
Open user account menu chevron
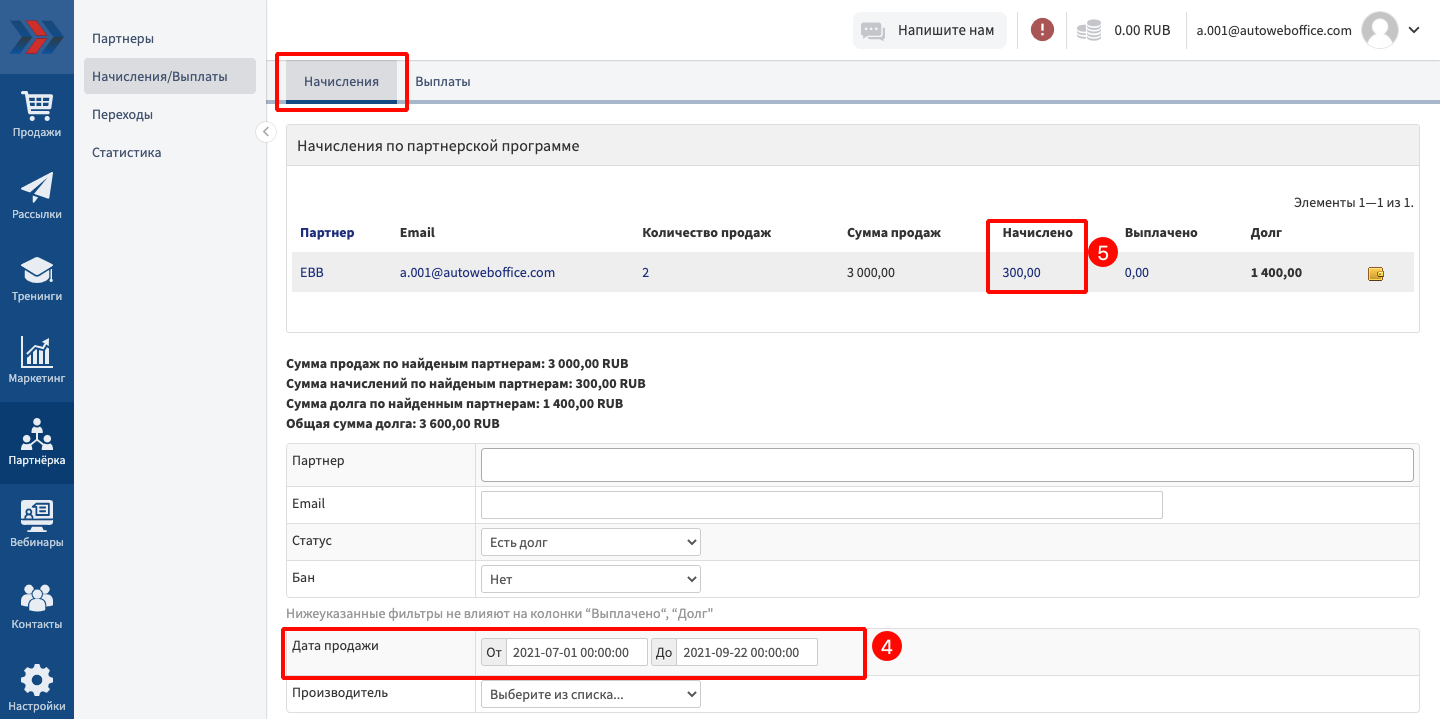click(x=1414, y=30)
